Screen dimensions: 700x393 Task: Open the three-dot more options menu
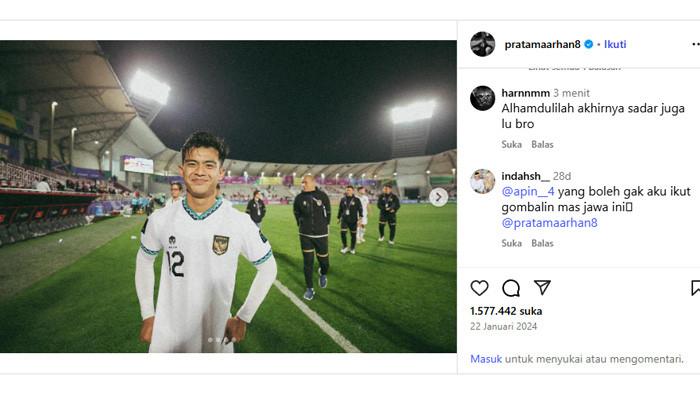(x=696, y=44)
